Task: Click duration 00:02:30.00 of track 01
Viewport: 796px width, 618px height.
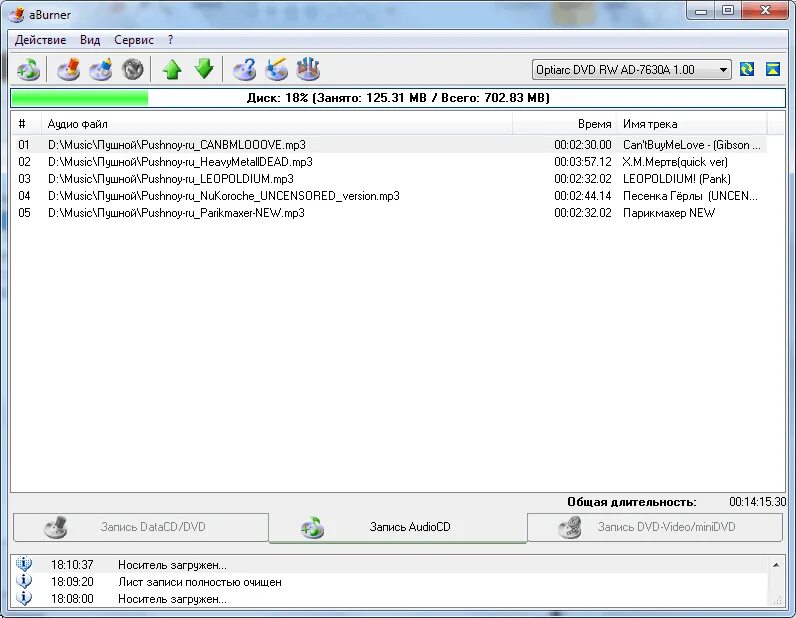Action: 583,145
